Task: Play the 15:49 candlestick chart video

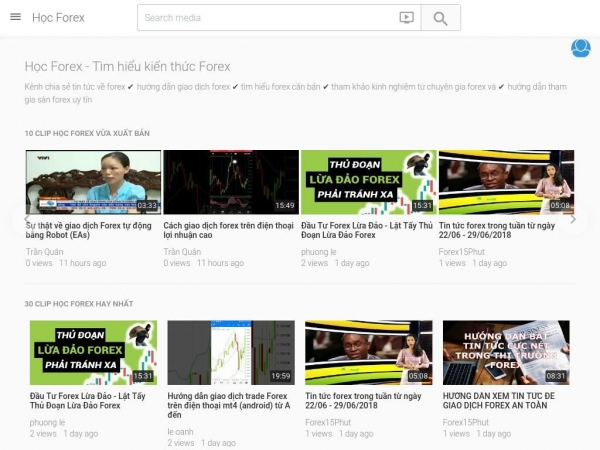Action: pyautogui.click(x=231, y=182)
